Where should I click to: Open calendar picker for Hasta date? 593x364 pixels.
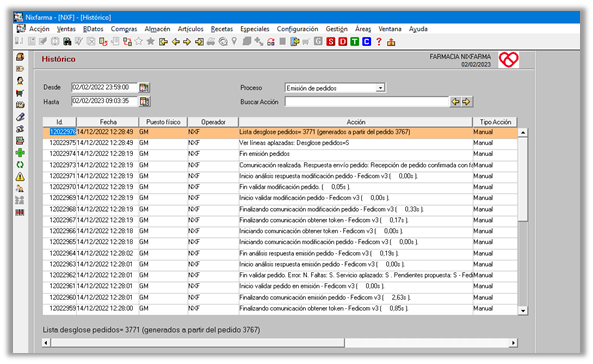[144, 101]
